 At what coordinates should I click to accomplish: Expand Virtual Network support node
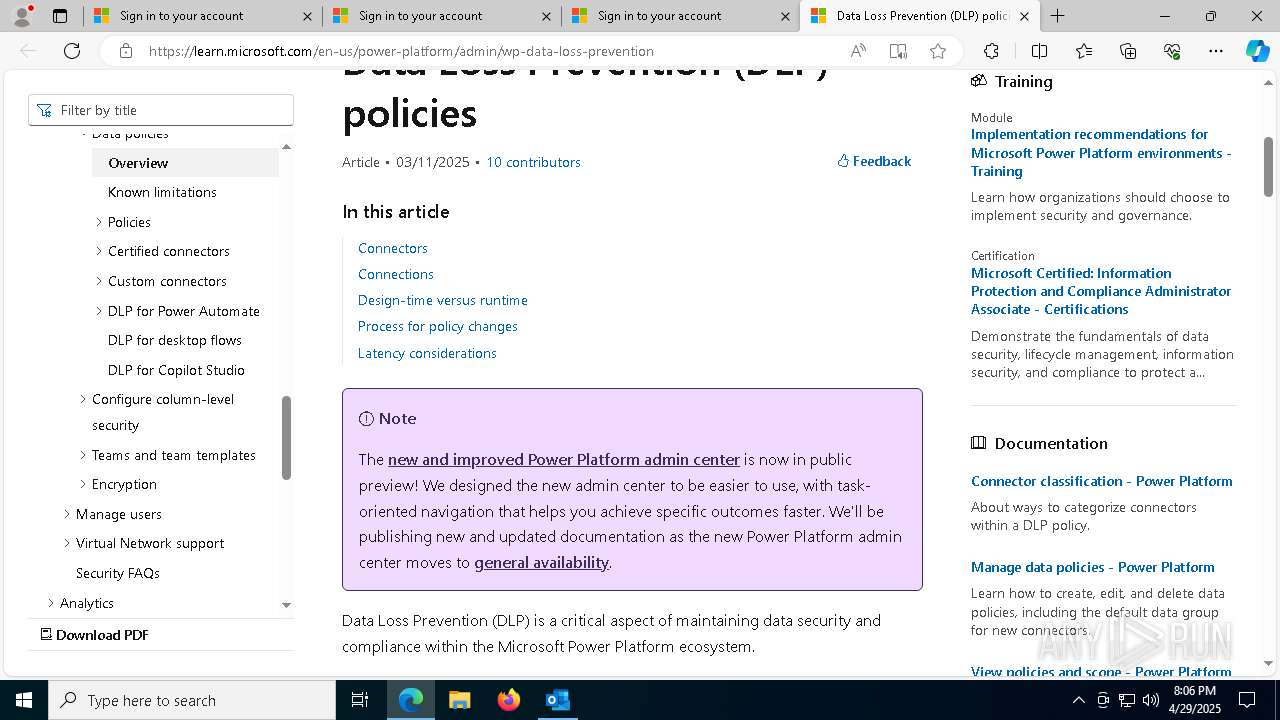point(67,543)
